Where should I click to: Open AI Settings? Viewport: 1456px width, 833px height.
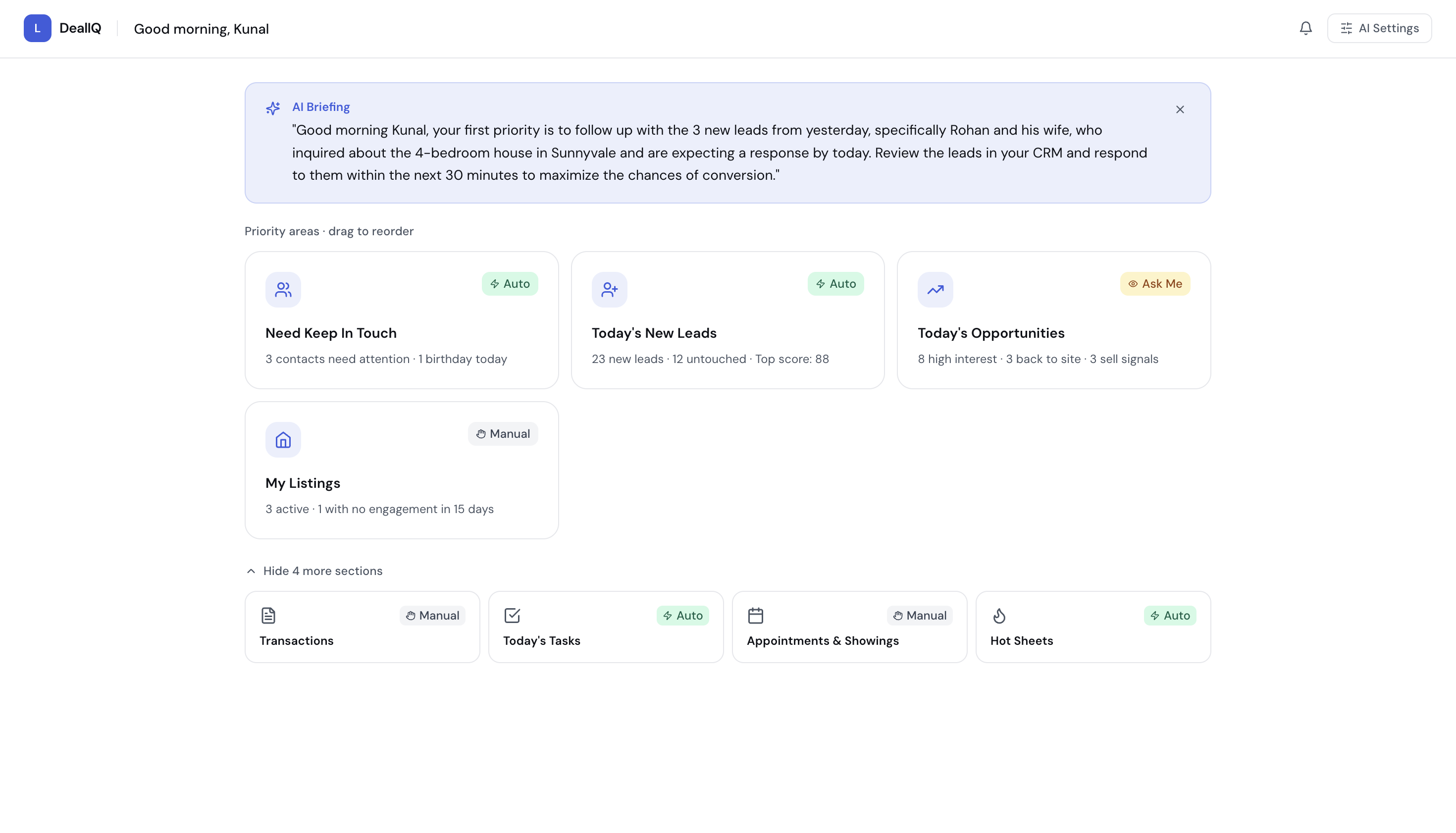(x=1379, y=28)
